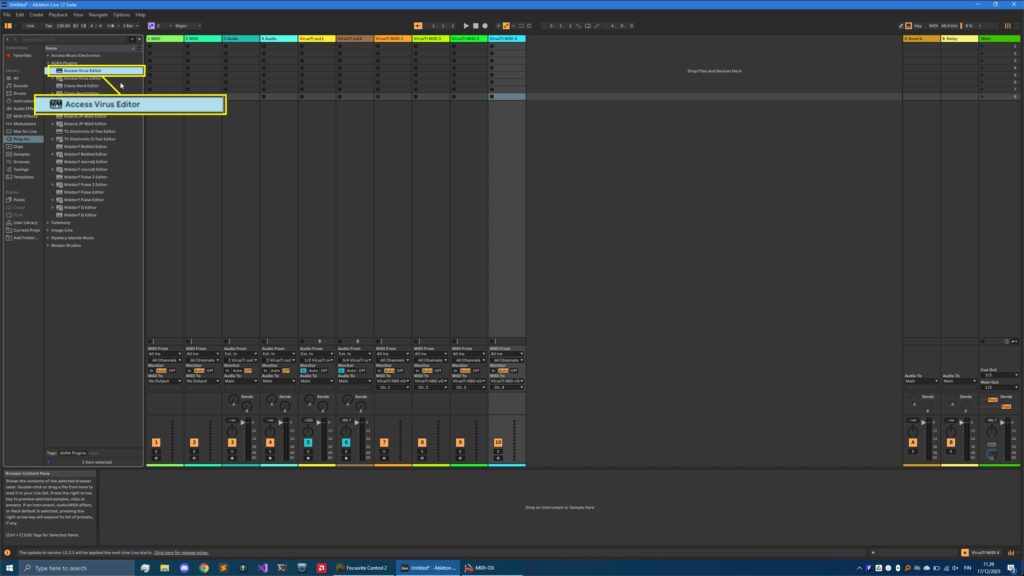Image resolution: width=1024 pixels, height=576 pixels.
Task: Open the Navigate menu
Action: pyautogui.click(x=98, y=14)
